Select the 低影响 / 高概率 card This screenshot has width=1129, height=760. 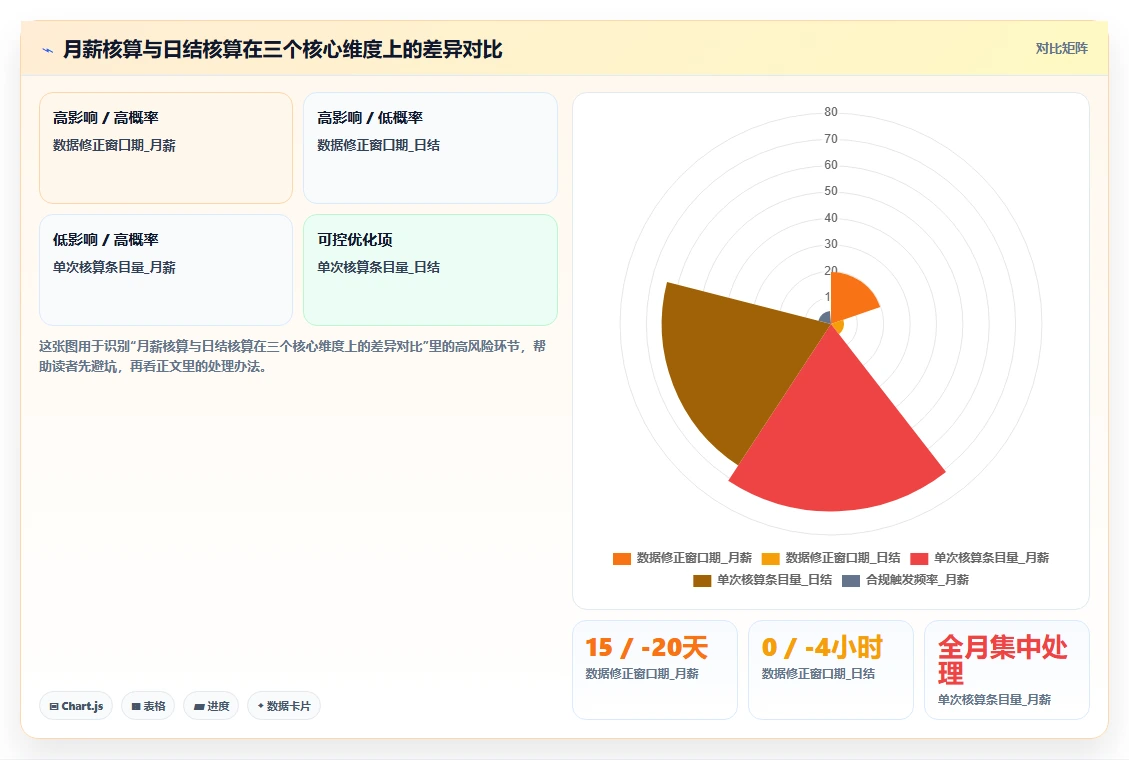click(x=166, y=270)
